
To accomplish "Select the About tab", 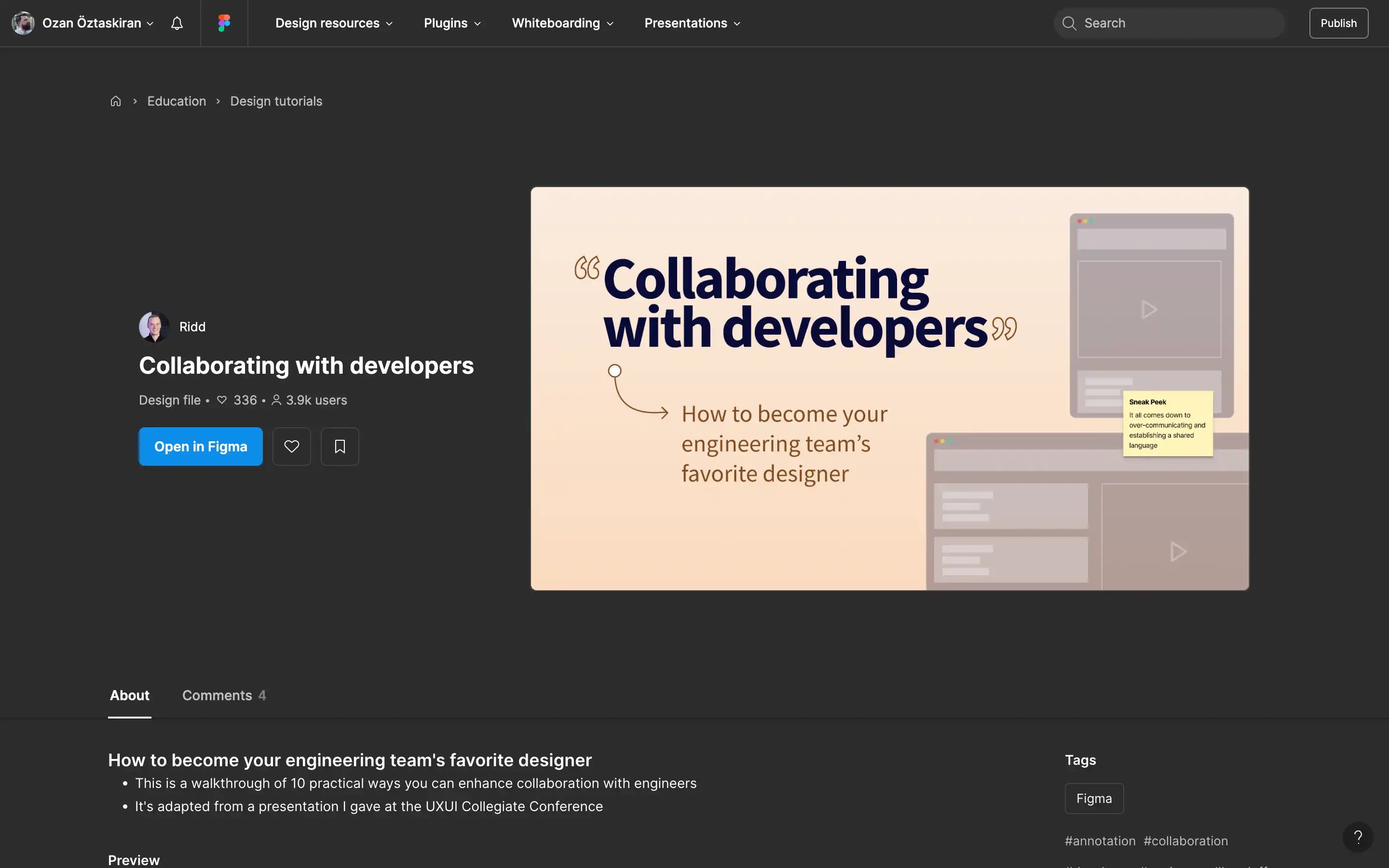I will [129, 695].
